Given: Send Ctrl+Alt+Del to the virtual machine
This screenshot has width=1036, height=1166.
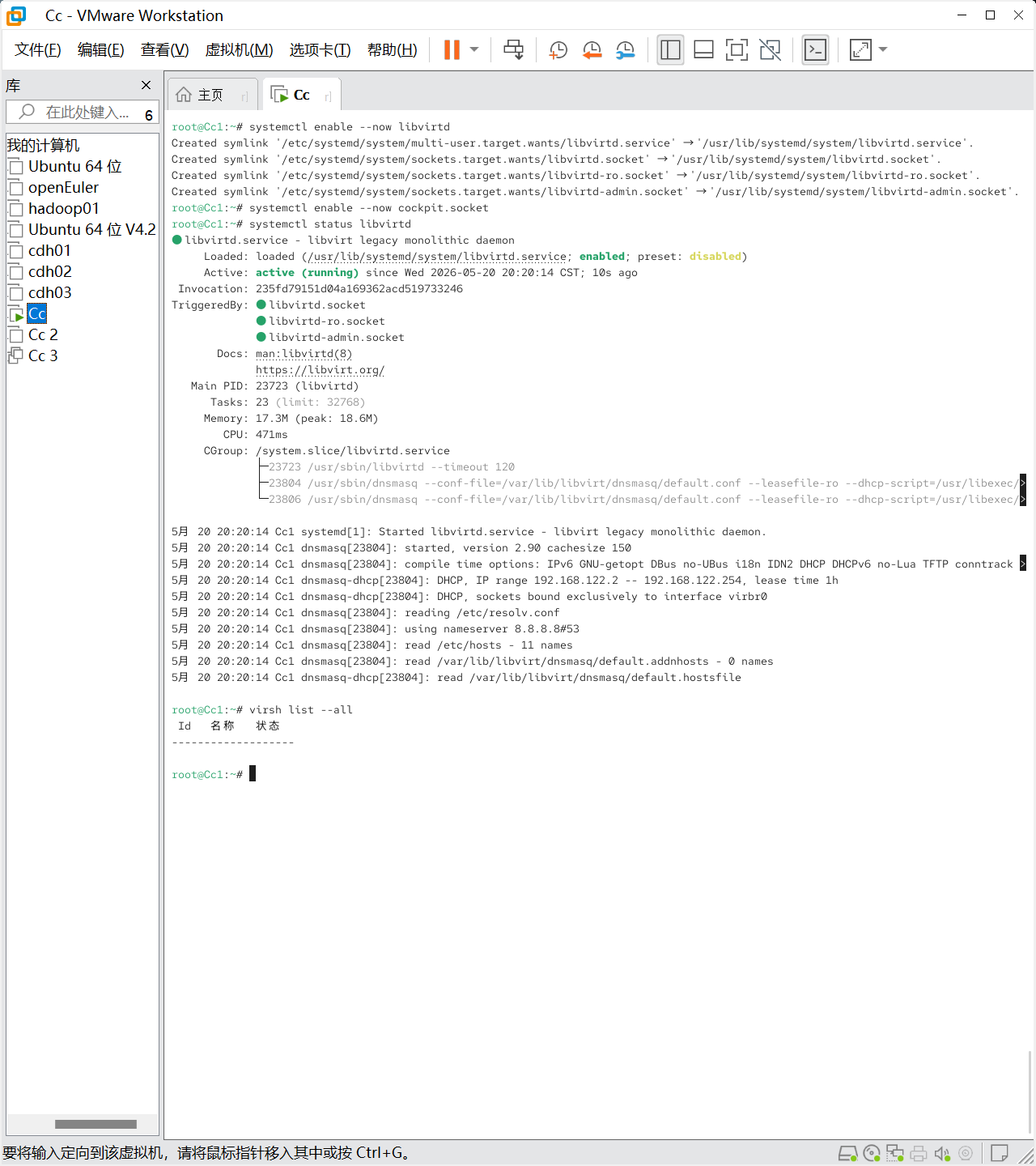Looking at the screenshot, I should [x=513, y=49].
